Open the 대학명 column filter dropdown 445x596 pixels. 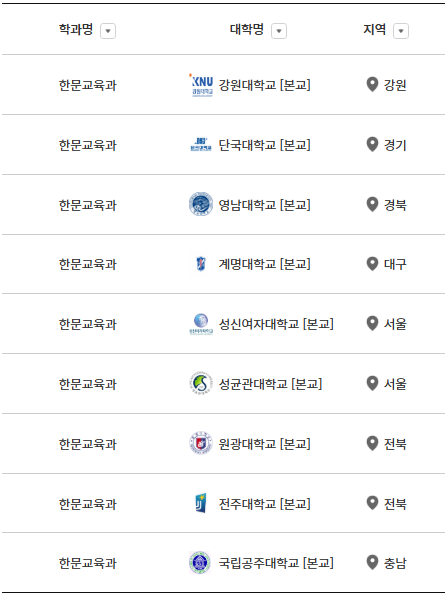point(279,31)
